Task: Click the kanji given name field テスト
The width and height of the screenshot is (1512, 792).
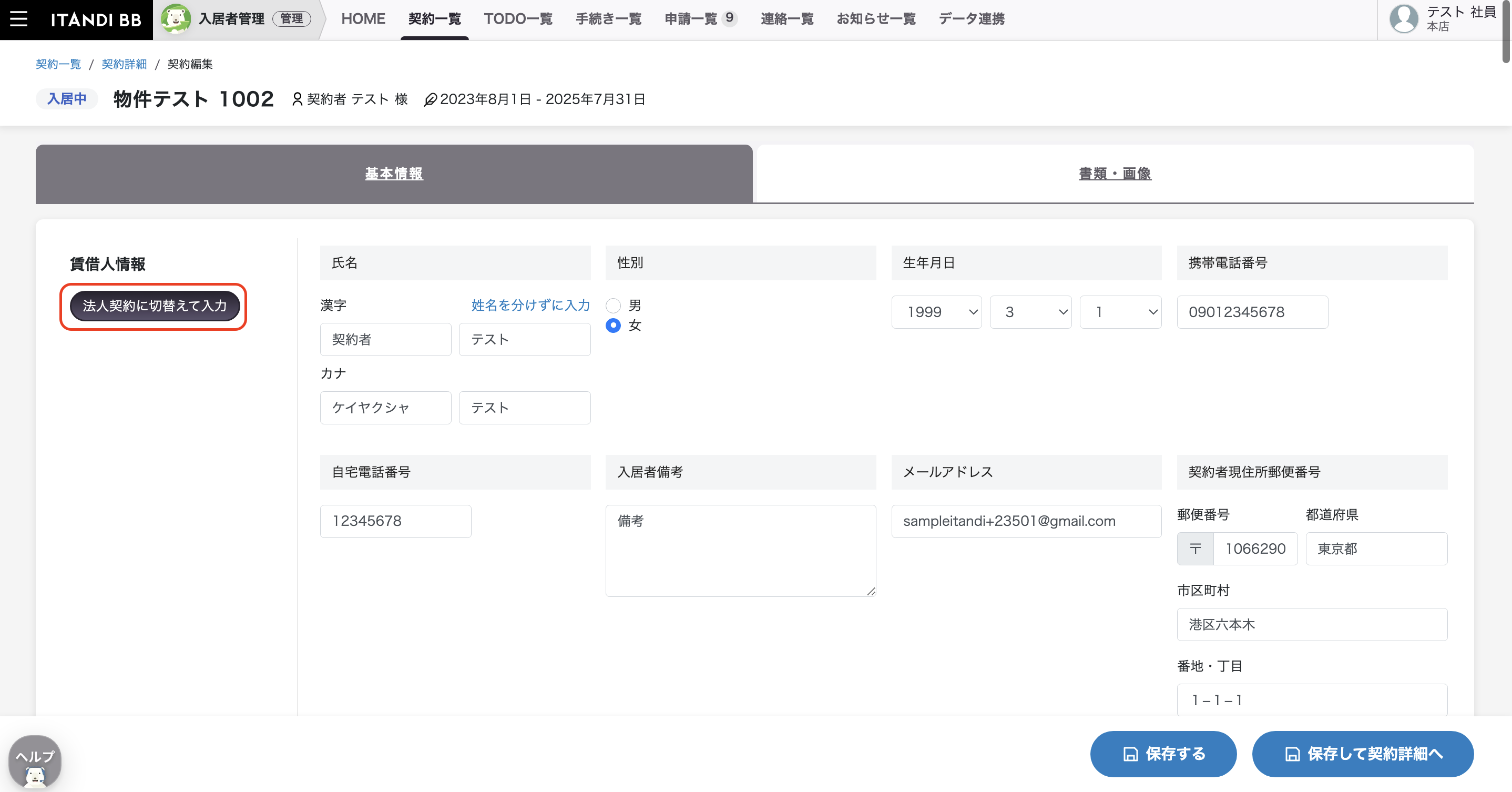Action: 525,339
